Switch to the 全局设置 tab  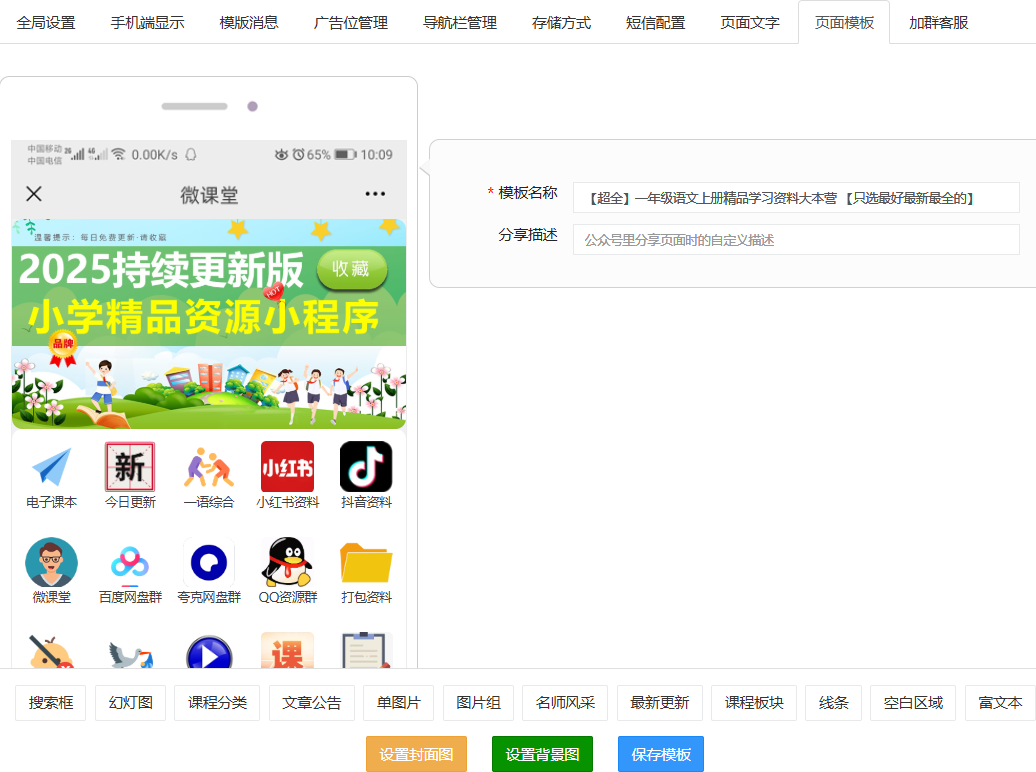[46, 22]
